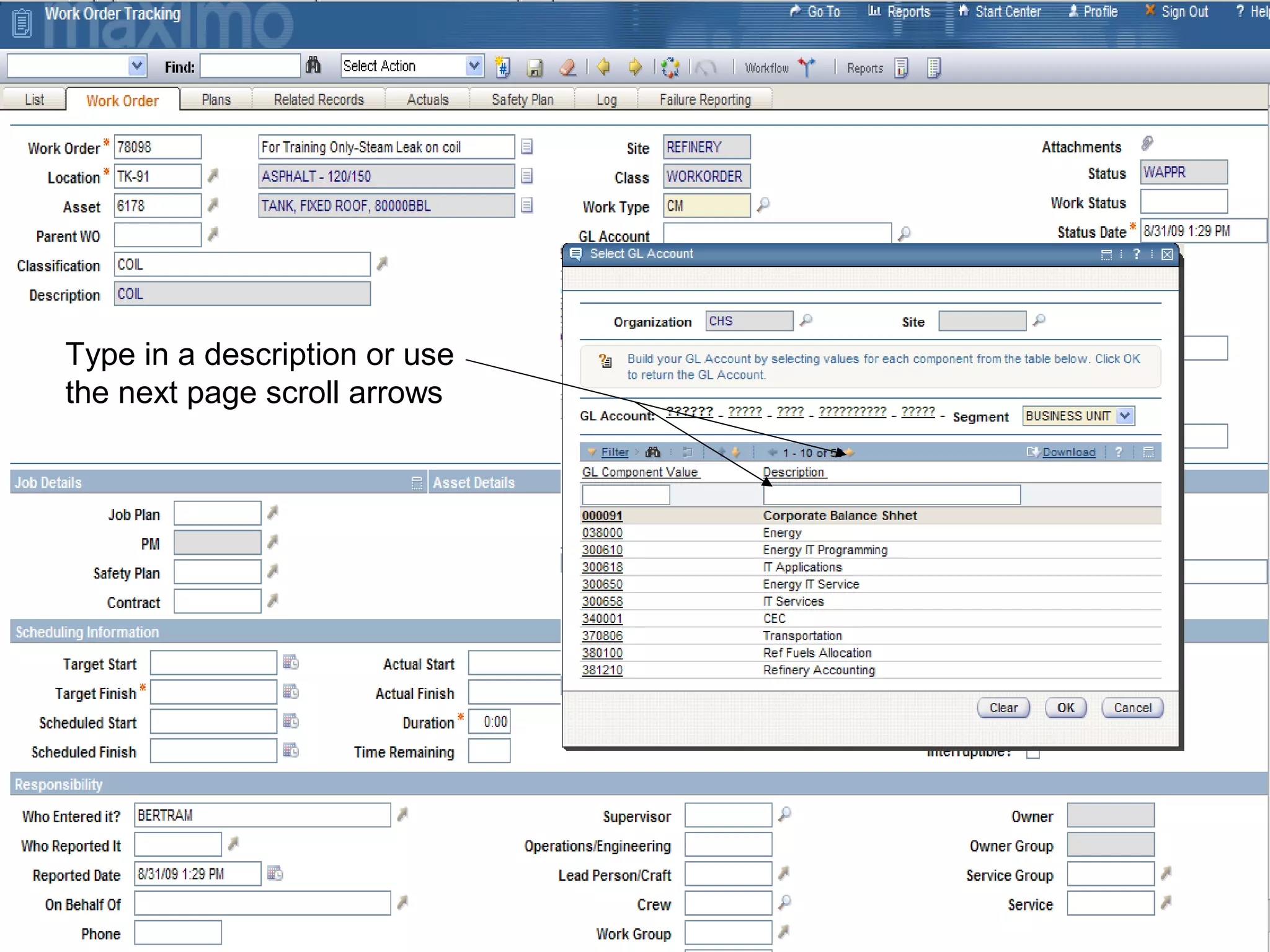Open the Target Start calendar picker
Image resolution: width=1270 pixels, height=952 pixels.
pyautogui.click(x=290, y=663)
